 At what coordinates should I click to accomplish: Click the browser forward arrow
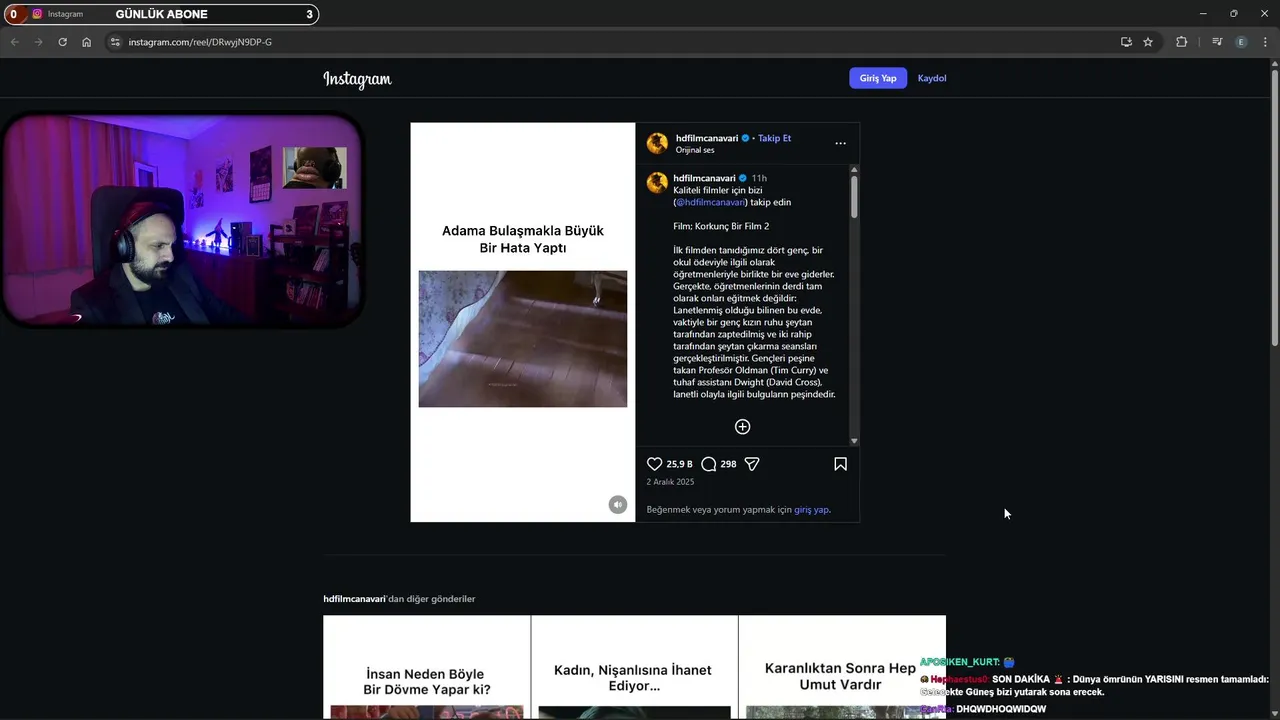tap(38, 42)
